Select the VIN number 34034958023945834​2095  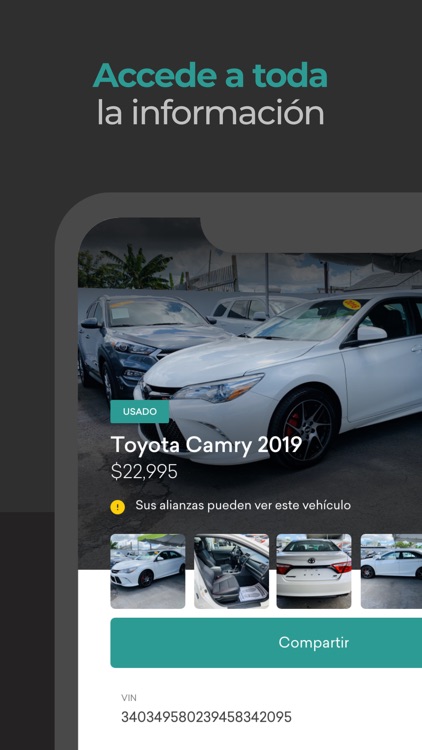(x=206, y=717)
